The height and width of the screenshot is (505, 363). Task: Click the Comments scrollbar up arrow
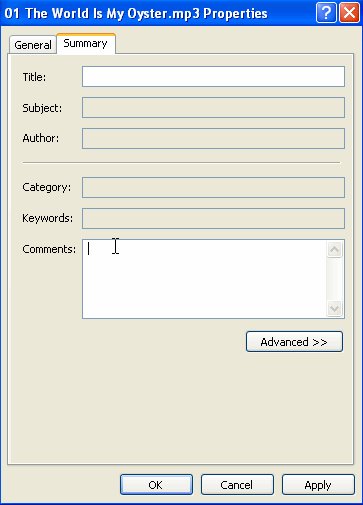tap(334, 249)
